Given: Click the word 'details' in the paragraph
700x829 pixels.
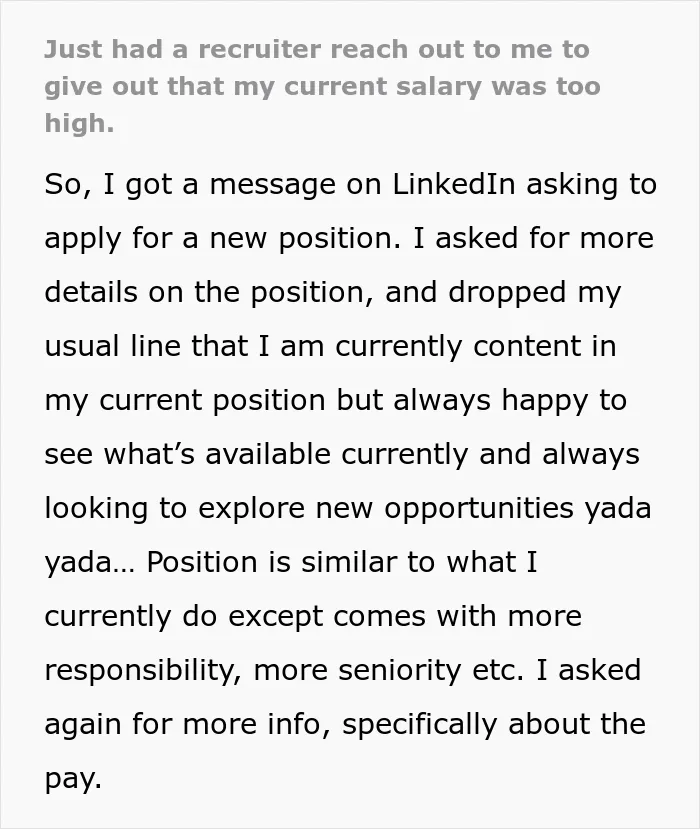Looking at the screenshot, I should tap(91, 292).
